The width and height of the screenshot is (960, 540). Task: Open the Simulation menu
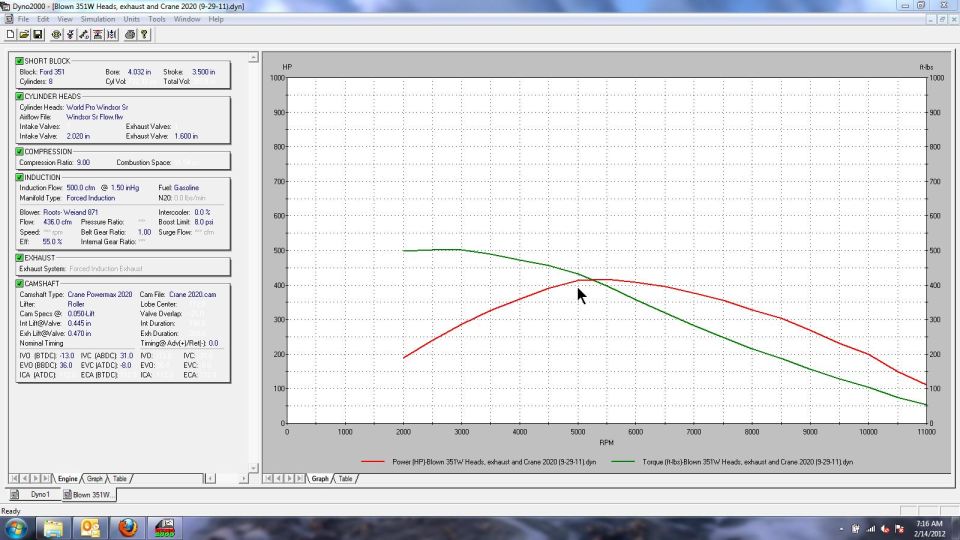[x=98, y=19]
